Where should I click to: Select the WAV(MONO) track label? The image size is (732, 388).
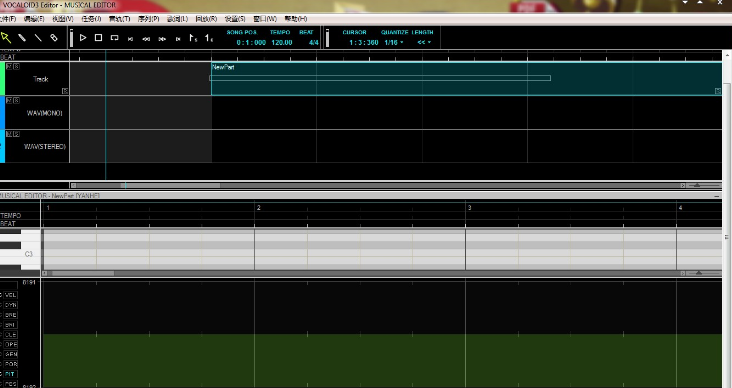coord(44,113)
